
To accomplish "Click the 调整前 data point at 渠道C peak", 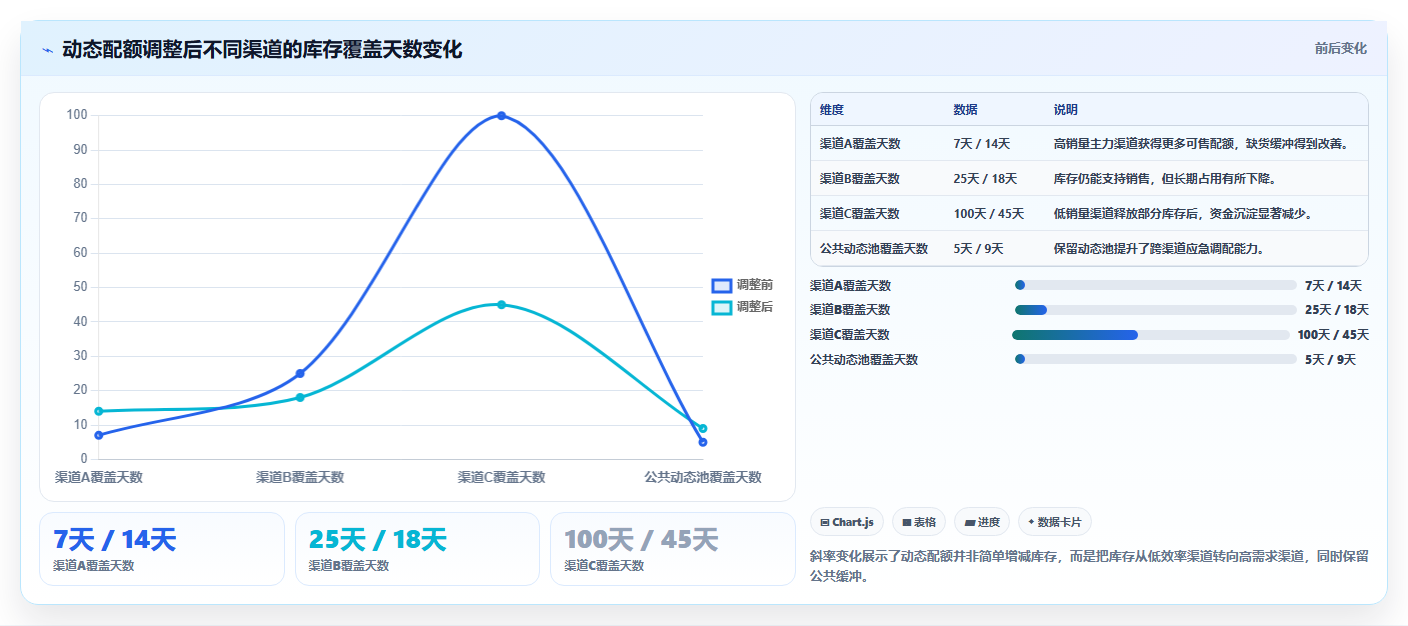I will pos(501,116).
